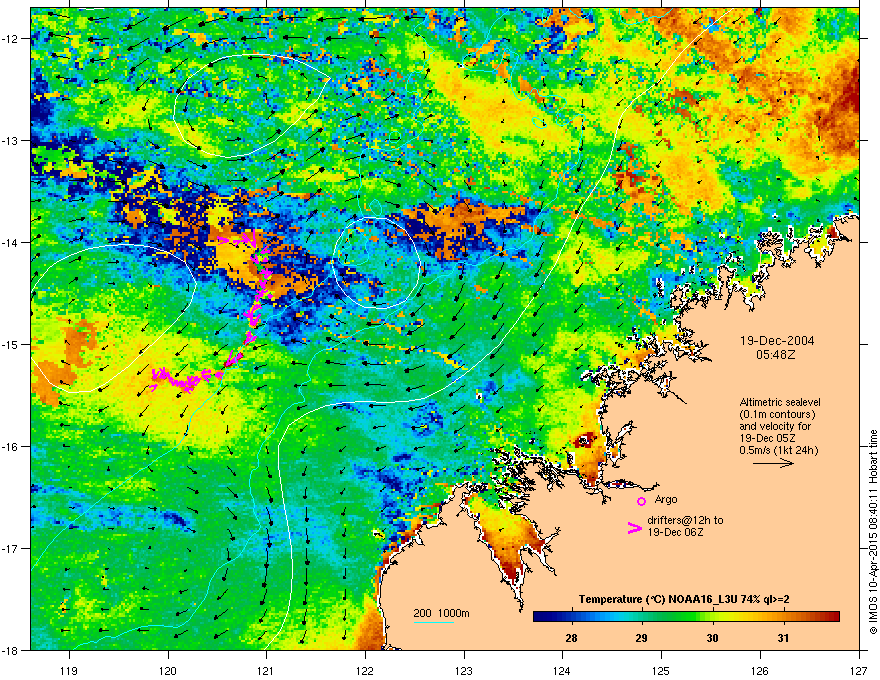Click the temperature colorbar title text
Viewport: 880px width, 680px height.
click(684, 599)
